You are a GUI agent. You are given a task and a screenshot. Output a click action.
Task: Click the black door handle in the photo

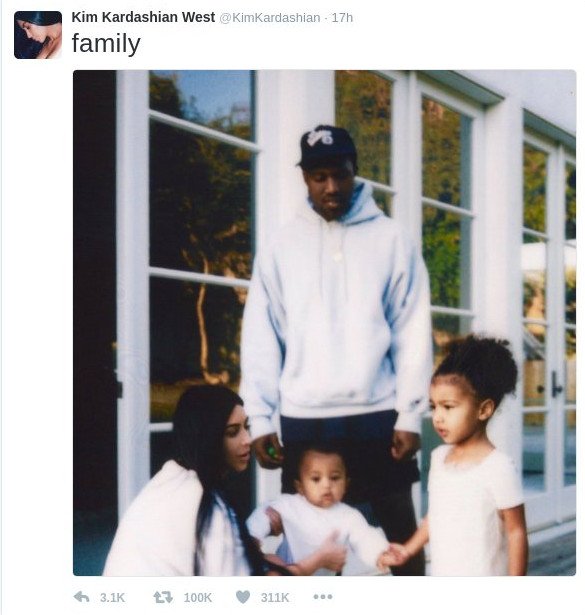pos(556,384)
